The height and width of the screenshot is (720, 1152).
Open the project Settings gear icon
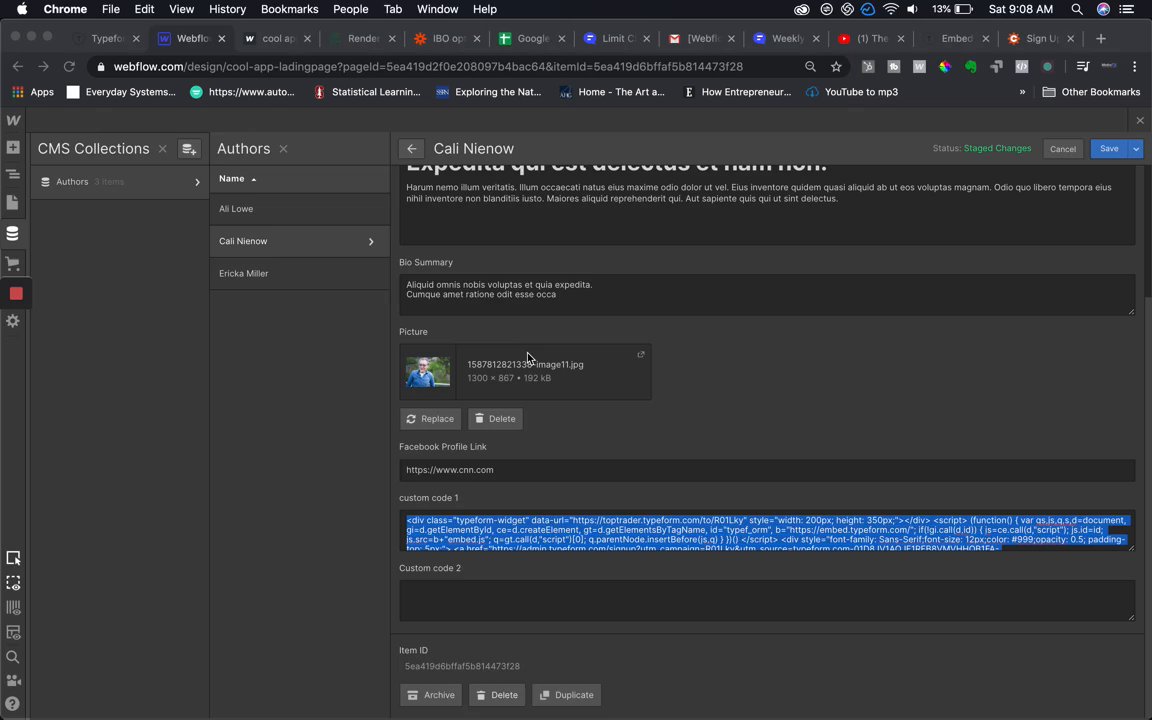(x=12, y=321)
